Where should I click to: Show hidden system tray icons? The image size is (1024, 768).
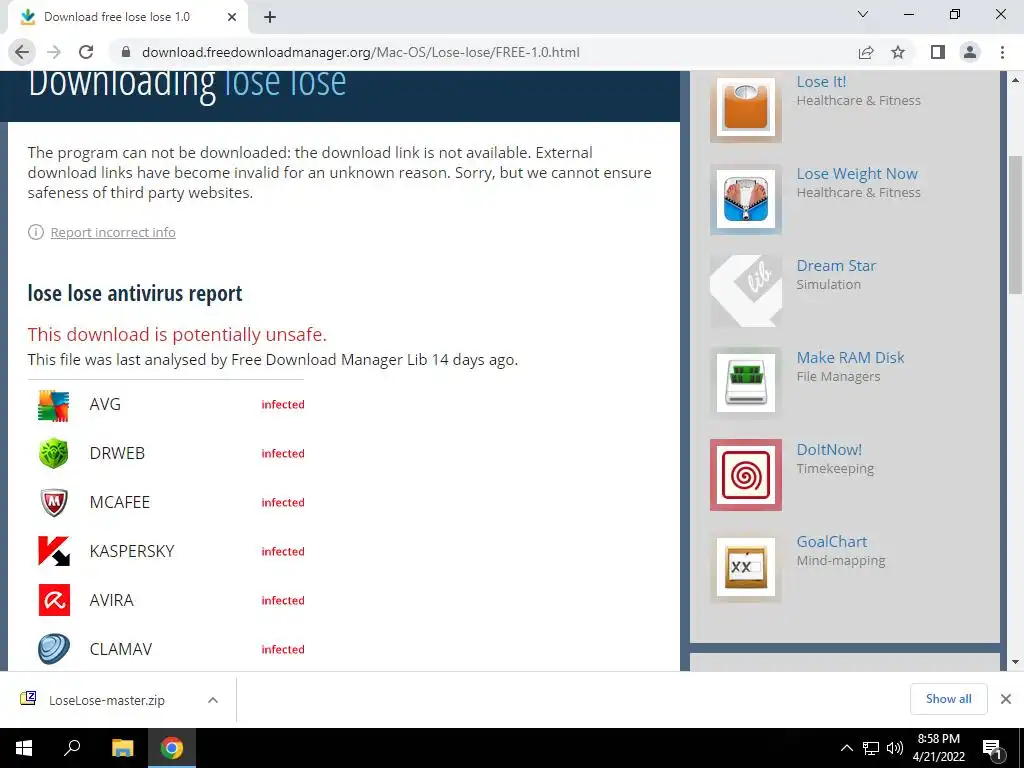pos(846,748)
